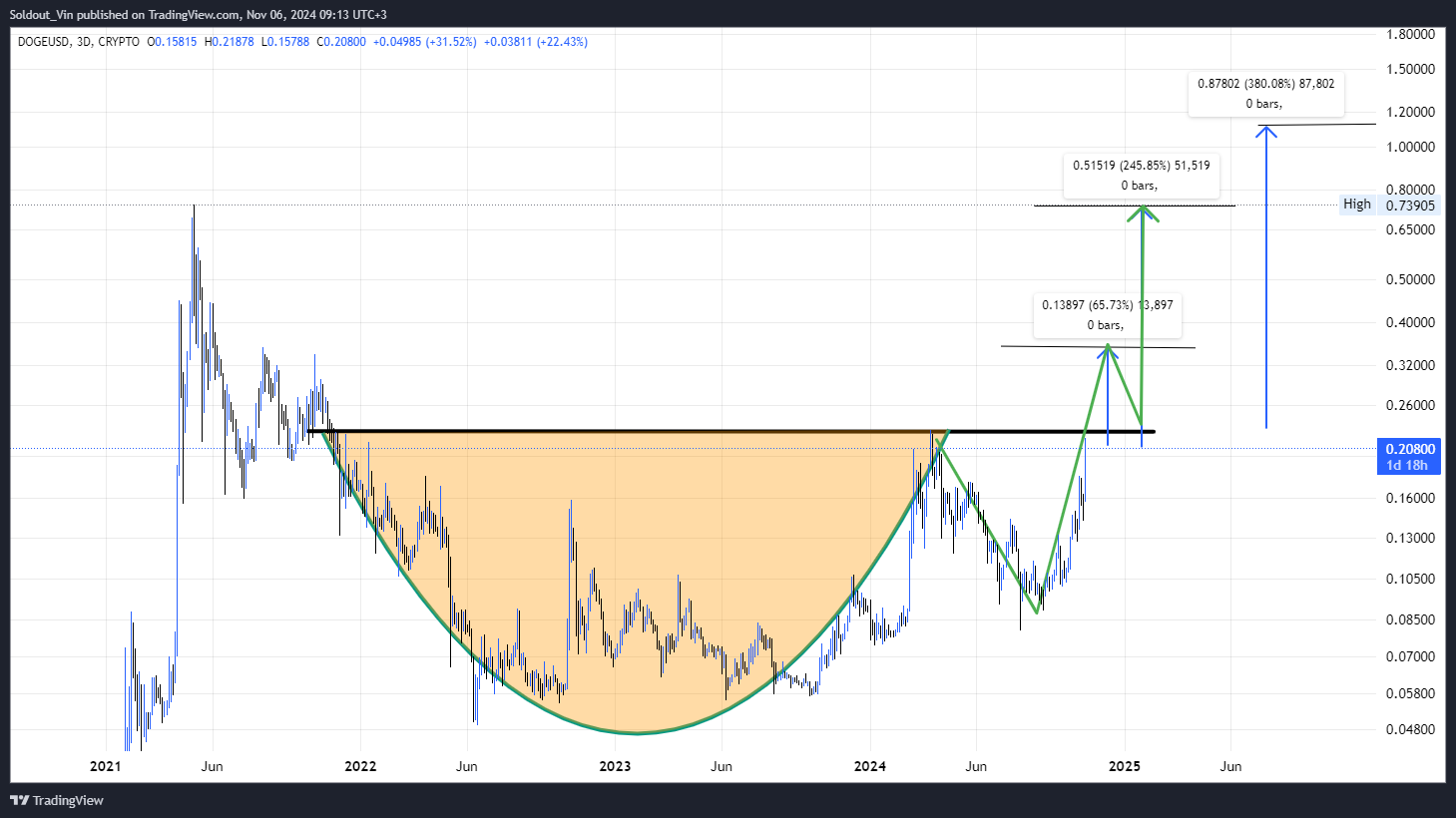The image size is (1456, 818).
Task: Click the 2025 time axis label
Action: (1125, 766)
